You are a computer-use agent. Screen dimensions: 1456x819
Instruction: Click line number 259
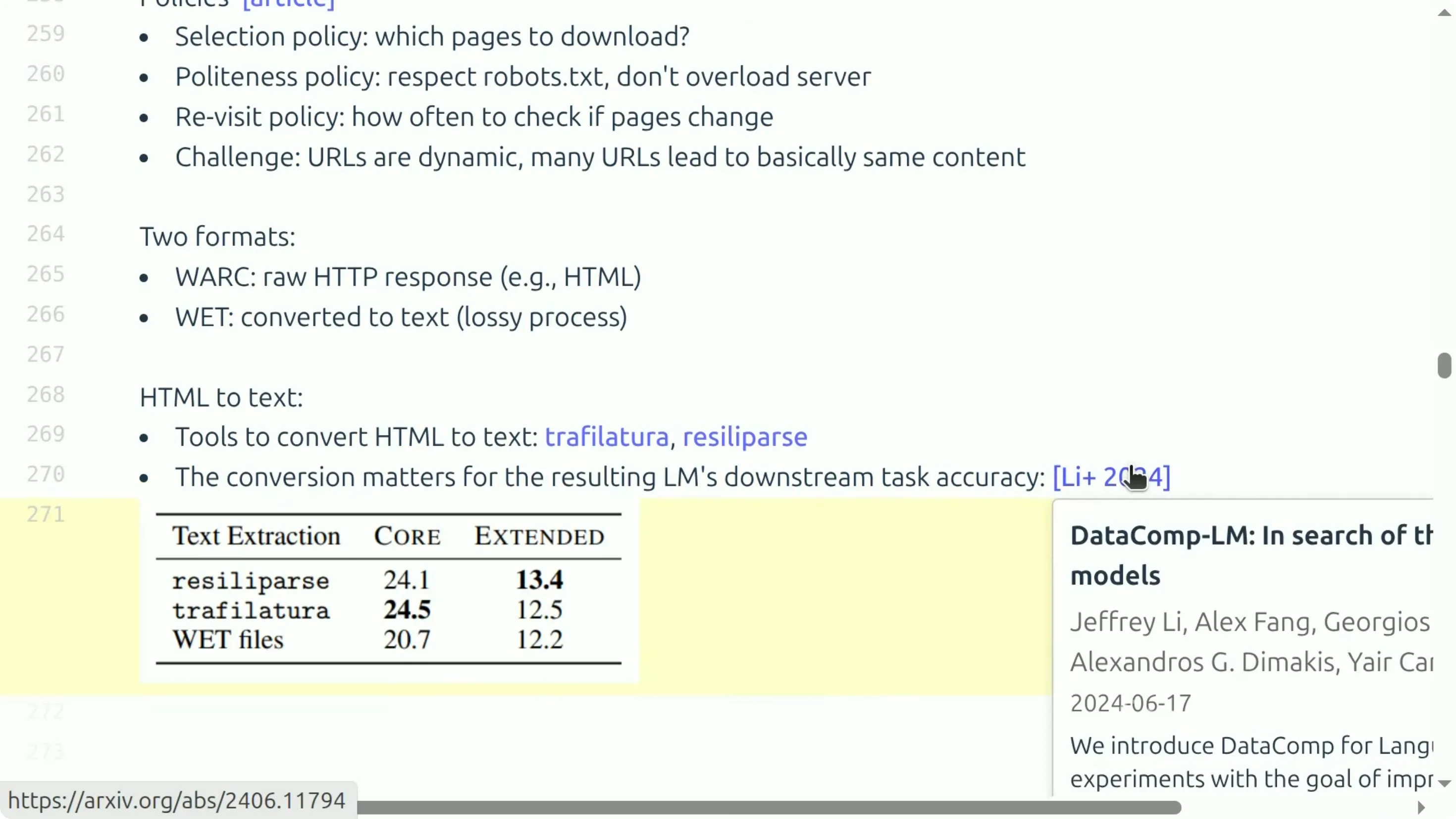(46, 34)
